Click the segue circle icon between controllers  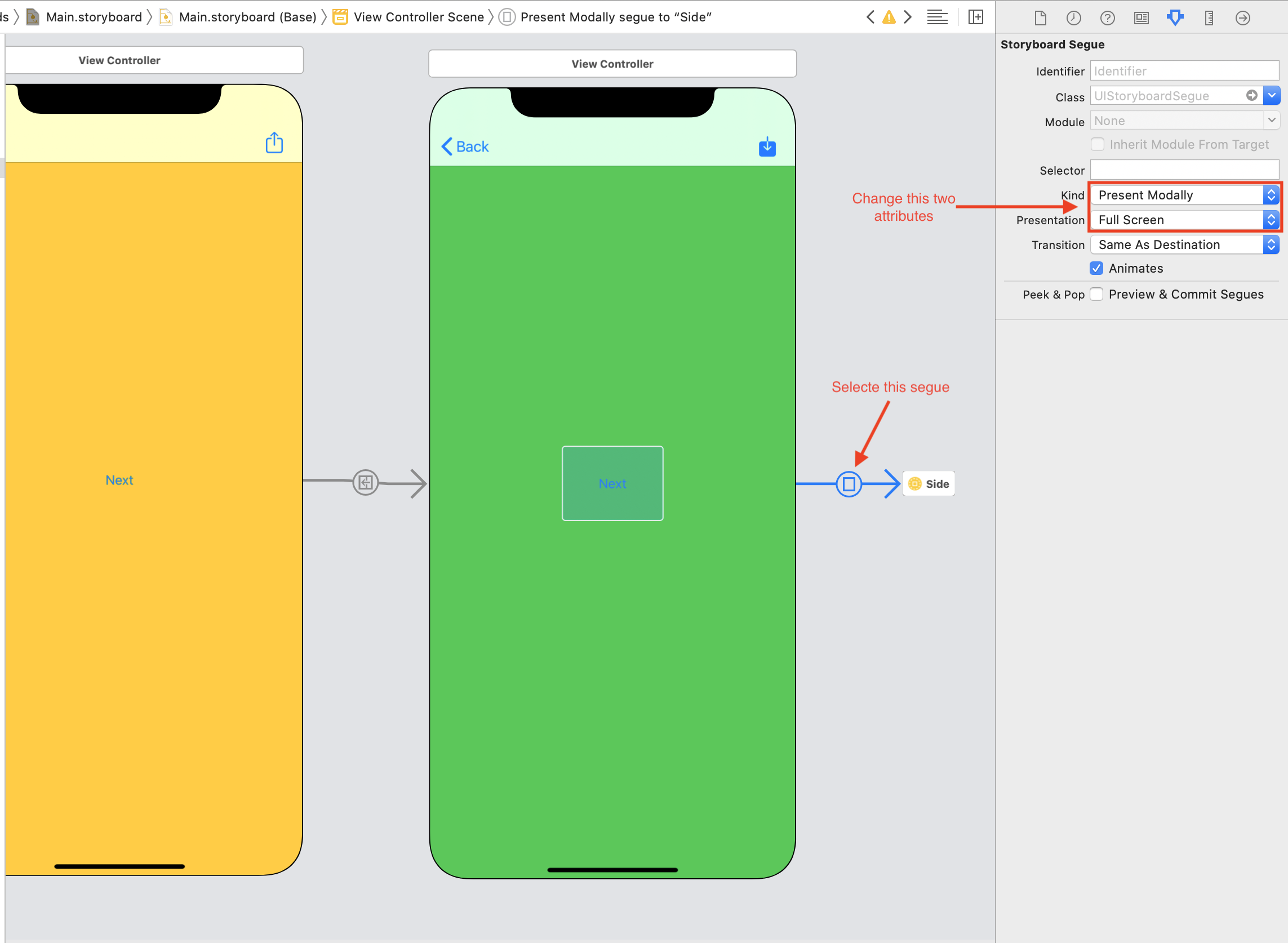point(849,483)
